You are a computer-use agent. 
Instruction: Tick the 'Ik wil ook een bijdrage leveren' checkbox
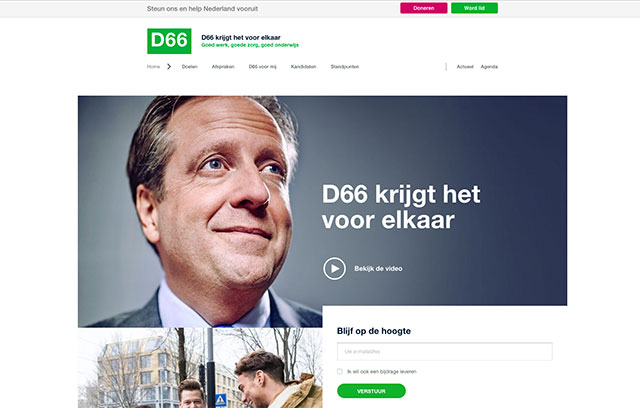click(x=340, y=371)
